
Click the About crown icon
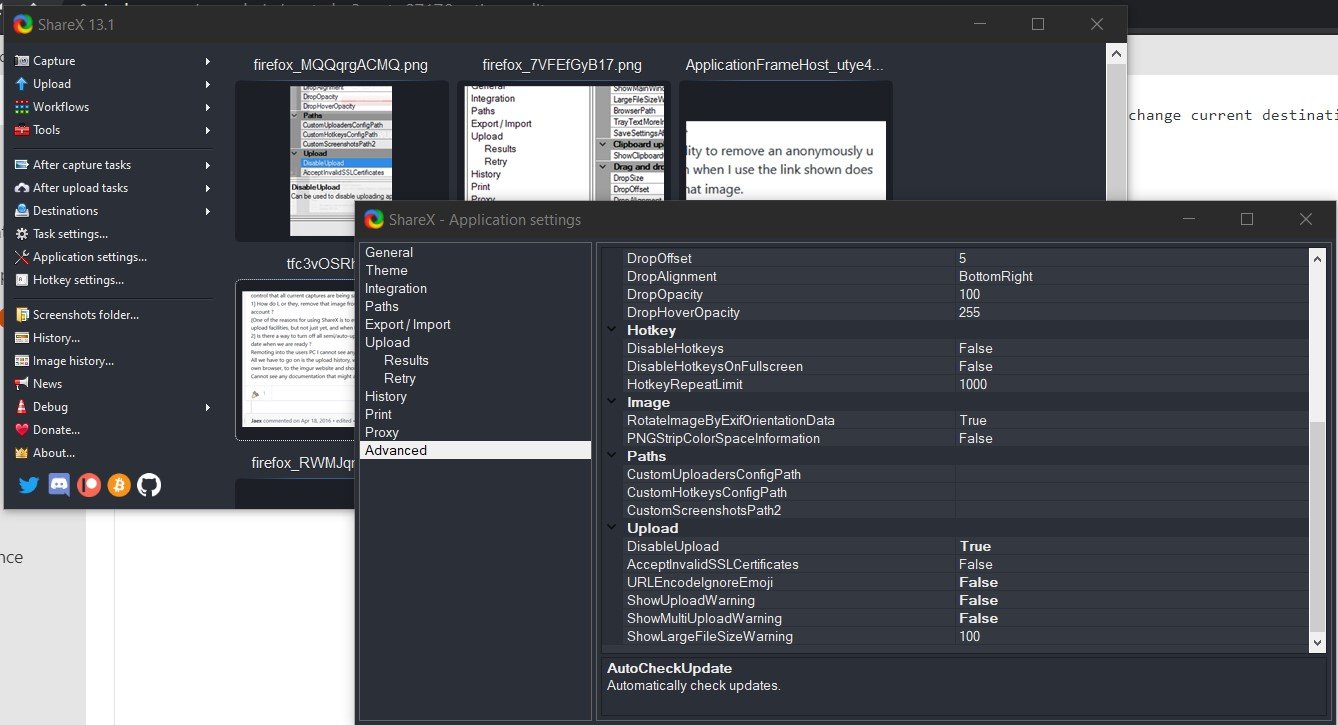22,453
